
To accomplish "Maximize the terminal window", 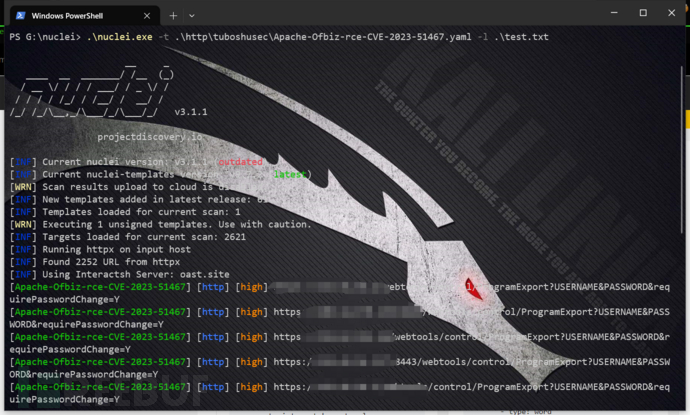I will tap(643, 13).
